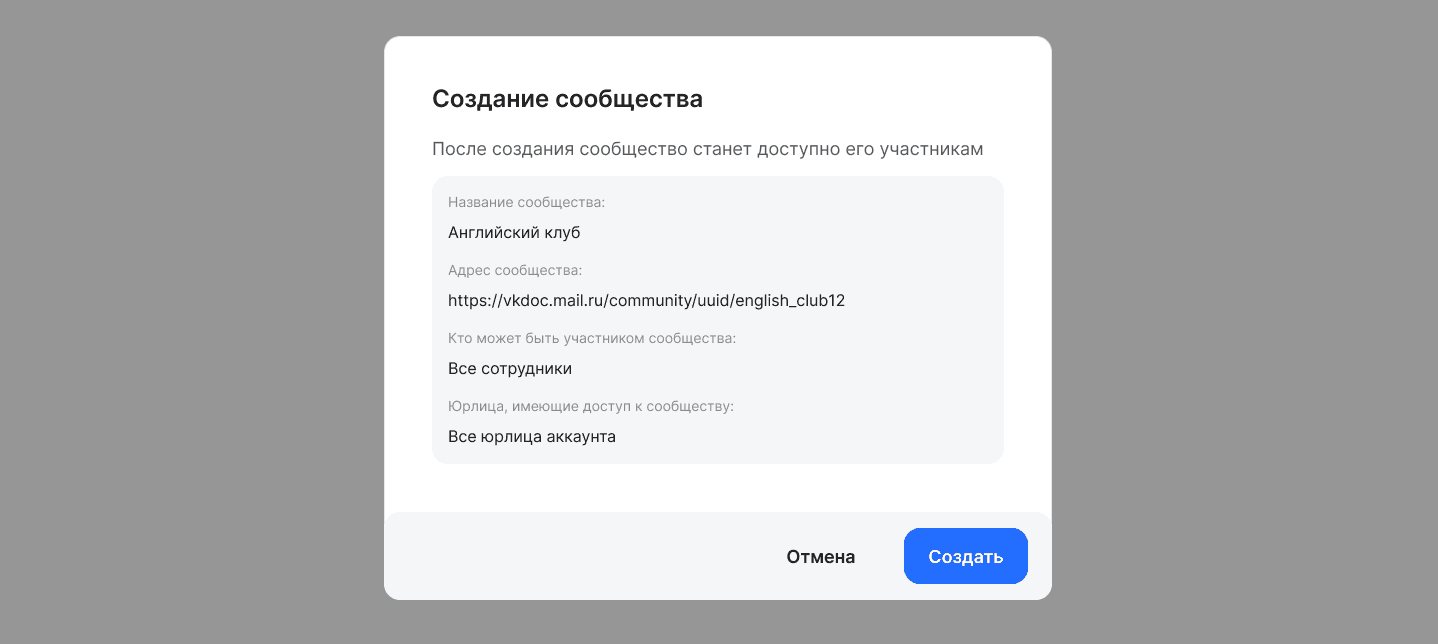Open the community URL english_club12

646,300
